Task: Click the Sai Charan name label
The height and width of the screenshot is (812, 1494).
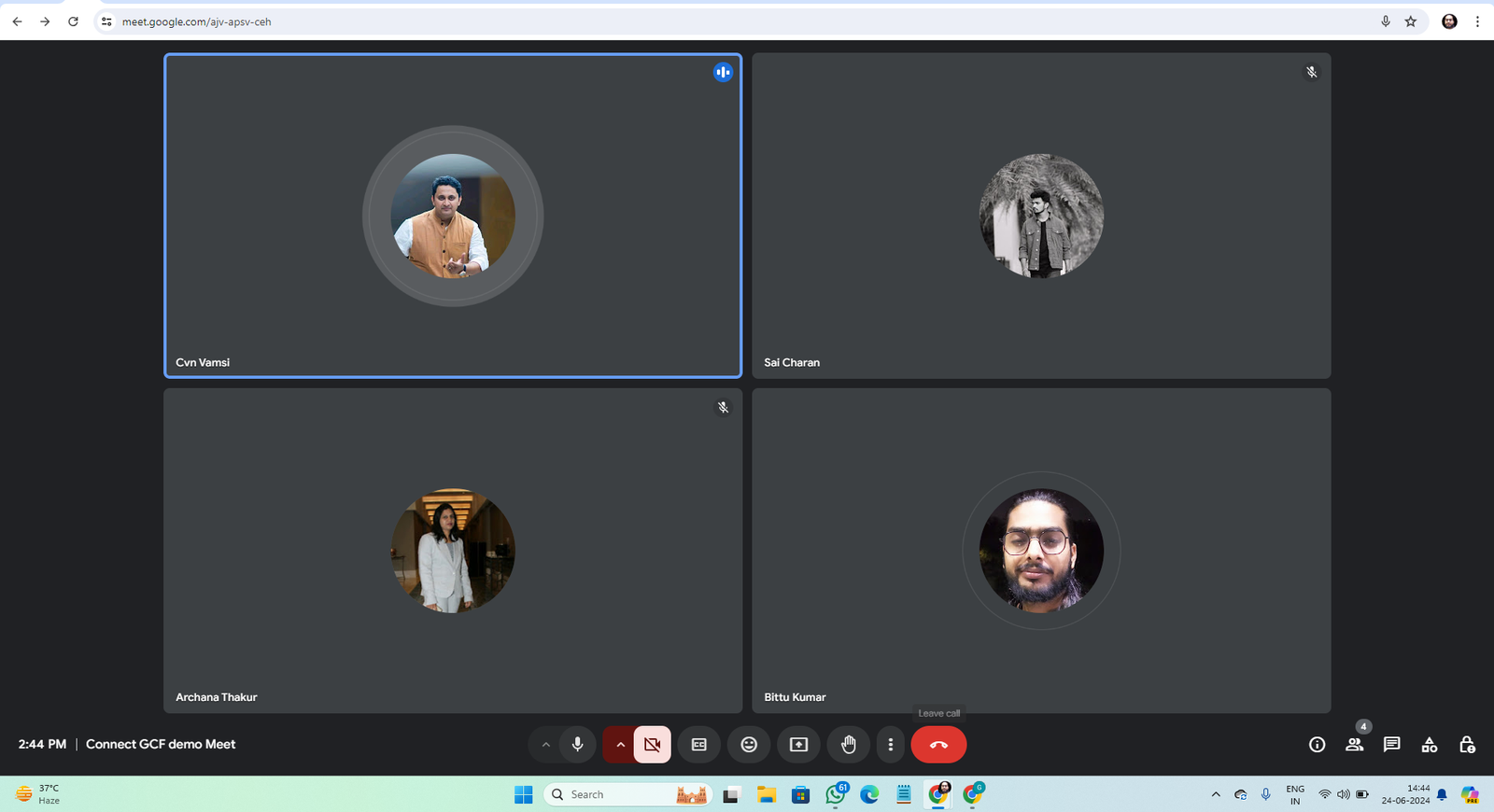Action: pyautogui.click(x=792, y=362)
